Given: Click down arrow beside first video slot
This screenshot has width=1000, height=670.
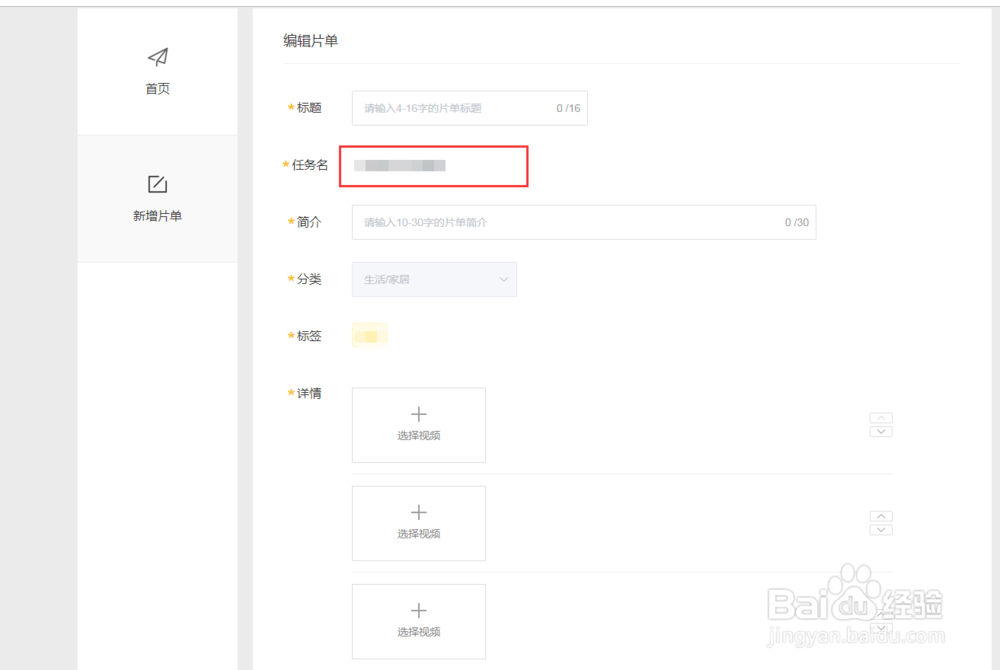Looking at the screenshot, I should tap(881, 431).
